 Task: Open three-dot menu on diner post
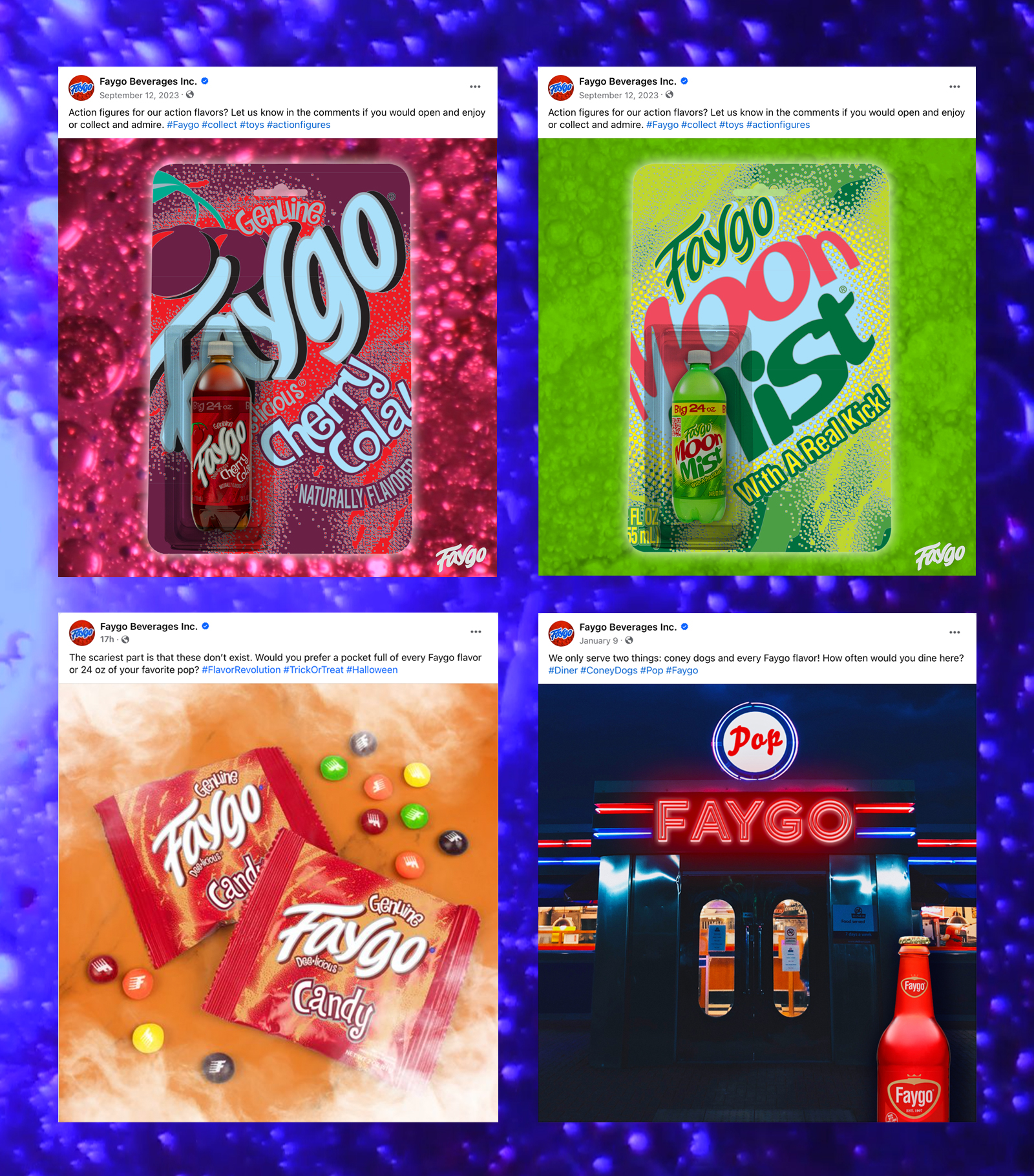955,632
